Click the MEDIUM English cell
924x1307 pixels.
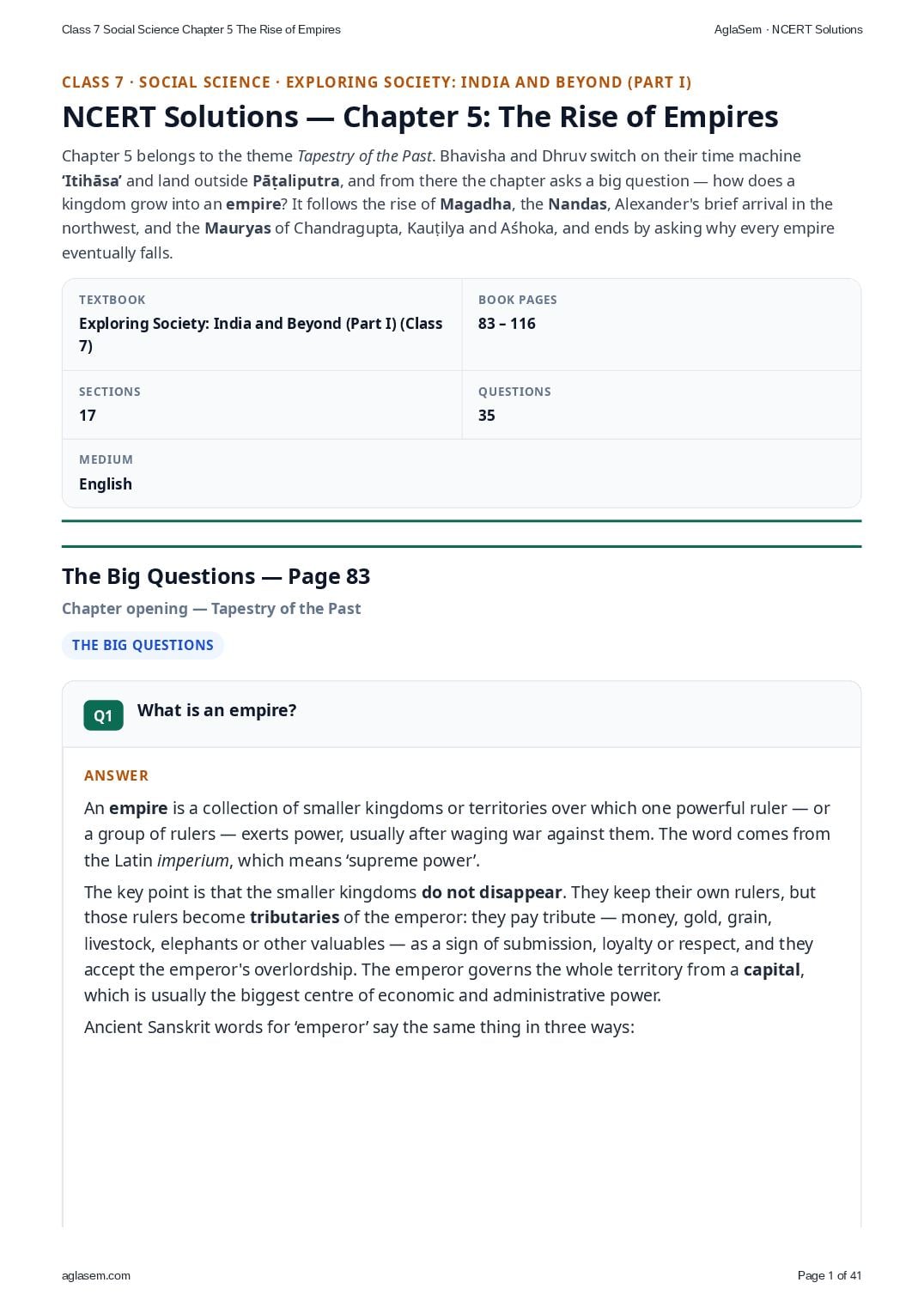tap(461, 473)
